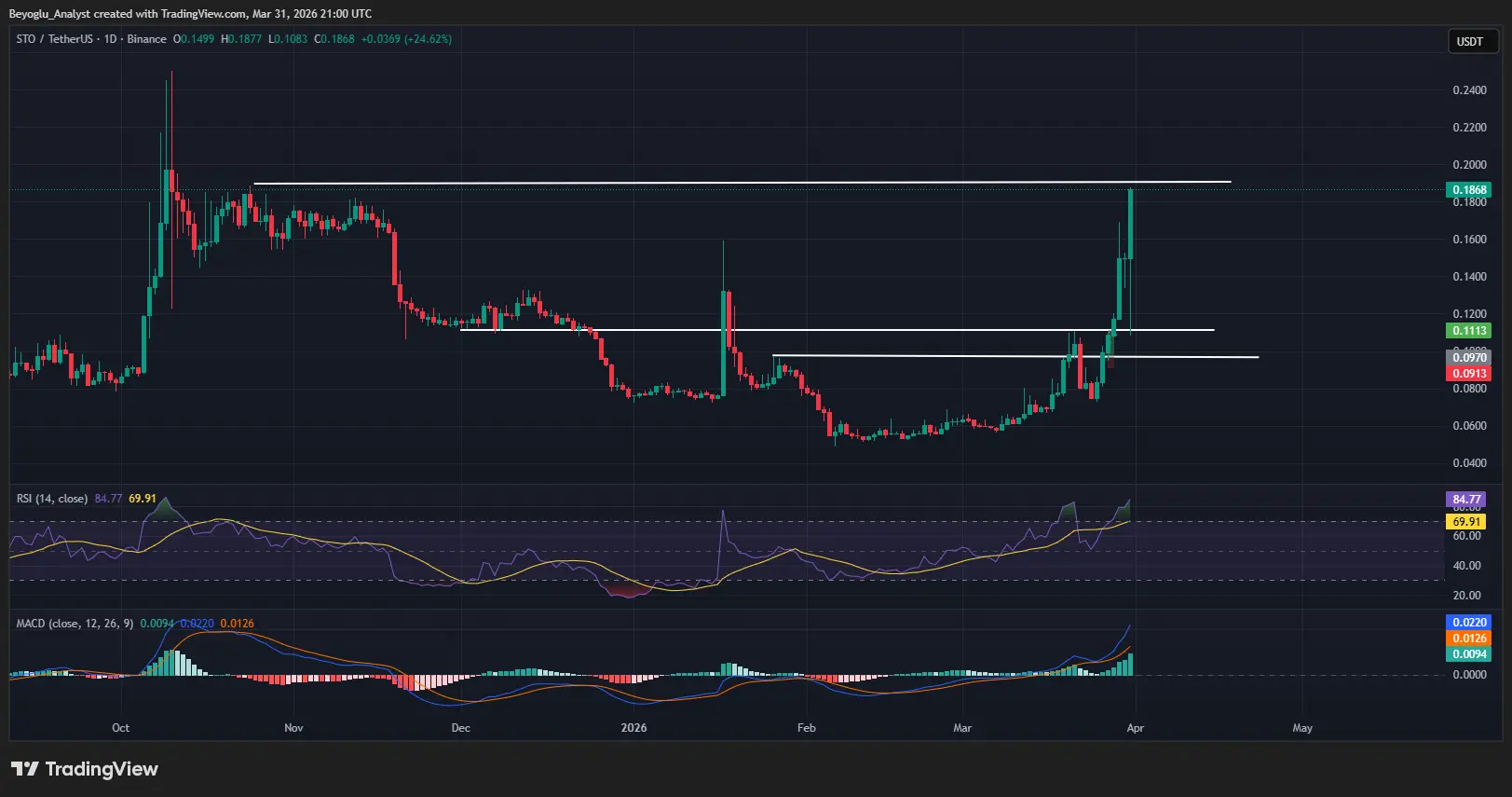Click the middle white horizontal line near 0.1113

(x=838, y=330)
